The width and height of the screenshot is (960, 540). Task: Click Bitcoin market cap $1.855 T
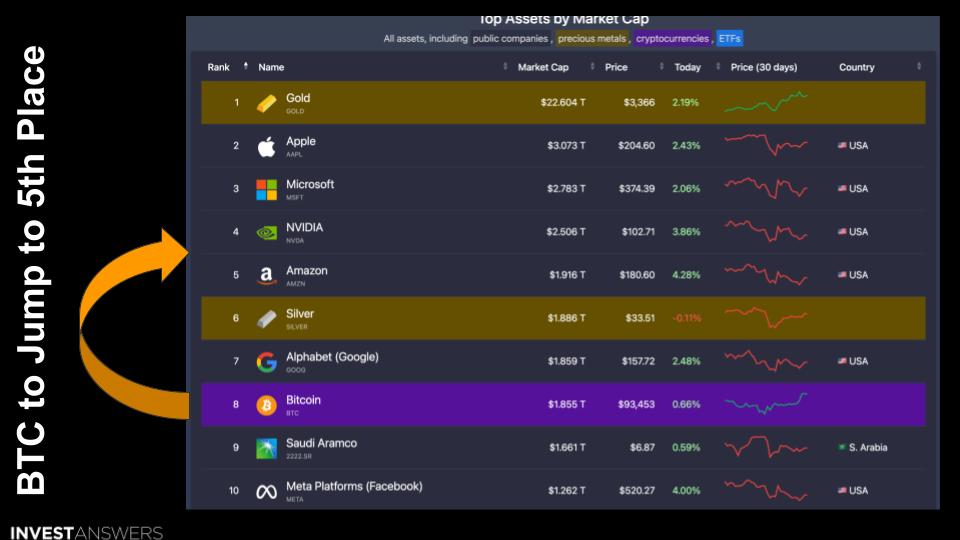coord(566,404)
